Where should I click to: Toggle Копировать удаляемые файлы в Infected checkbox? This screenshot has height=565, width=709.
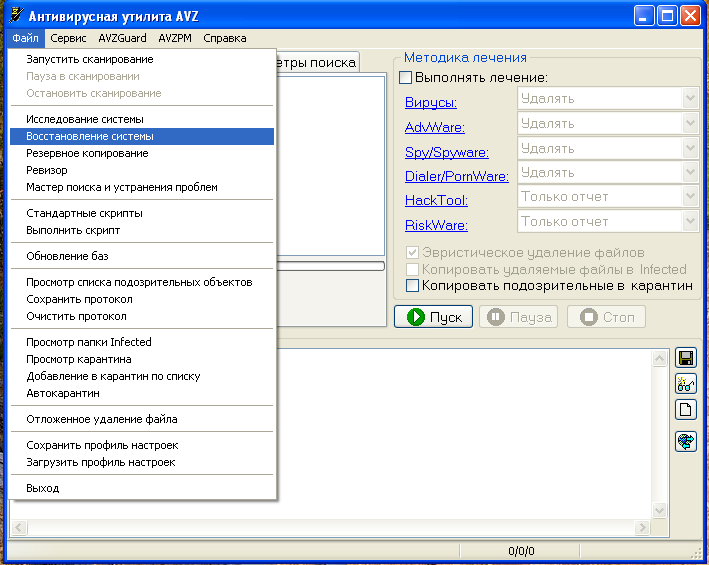412,269
